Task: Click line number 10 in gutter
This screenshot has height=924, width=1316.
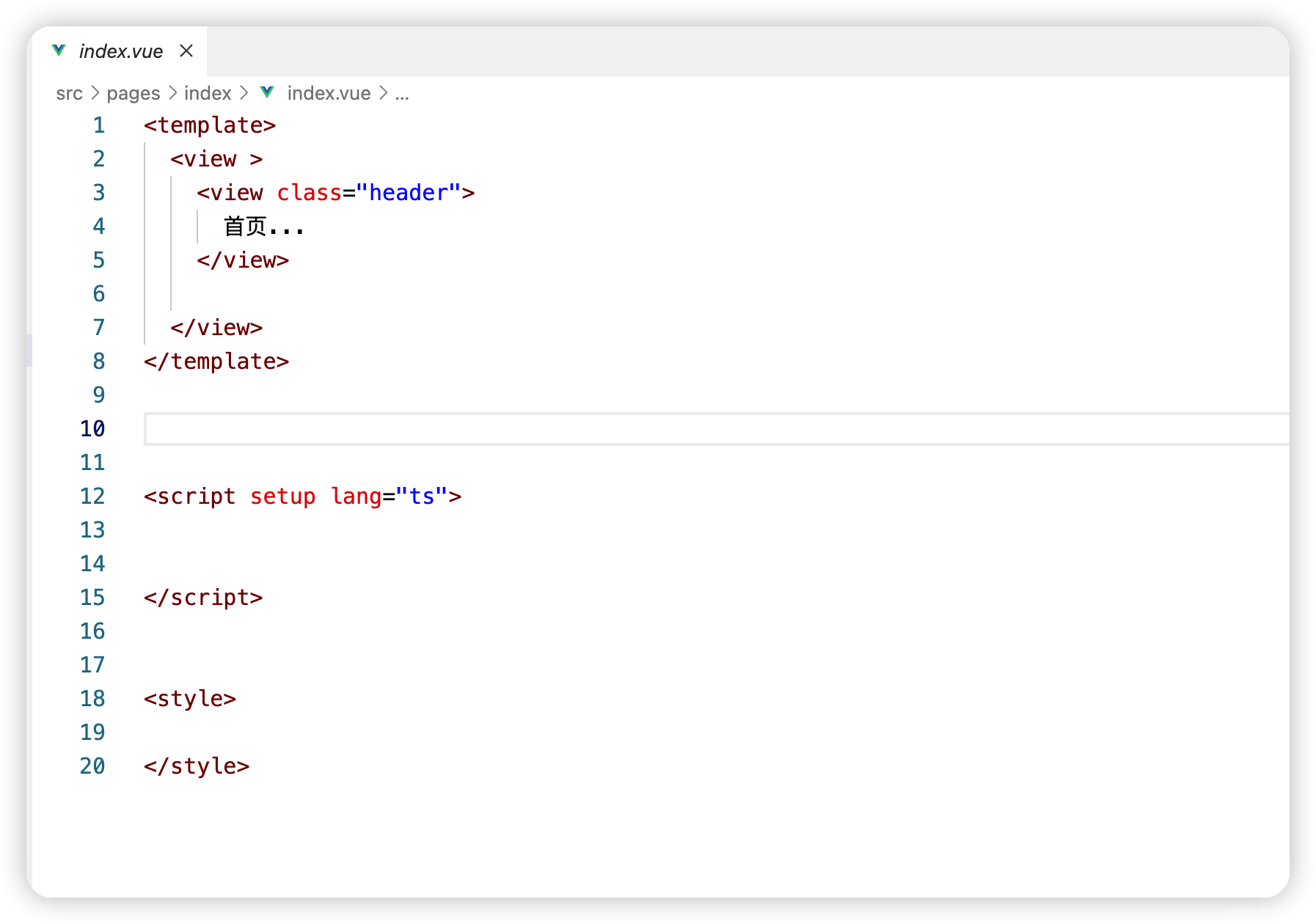Action: (92, 429)
